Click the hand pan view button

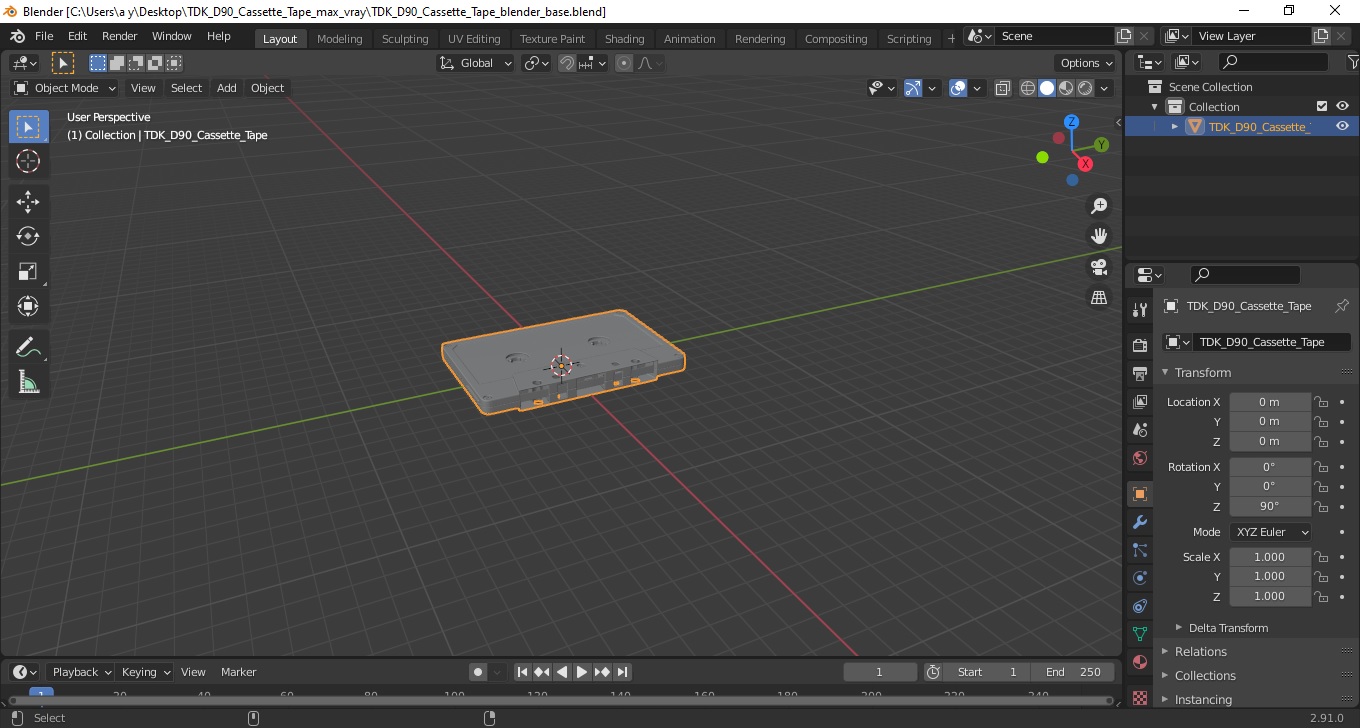tap(1099, 236)
